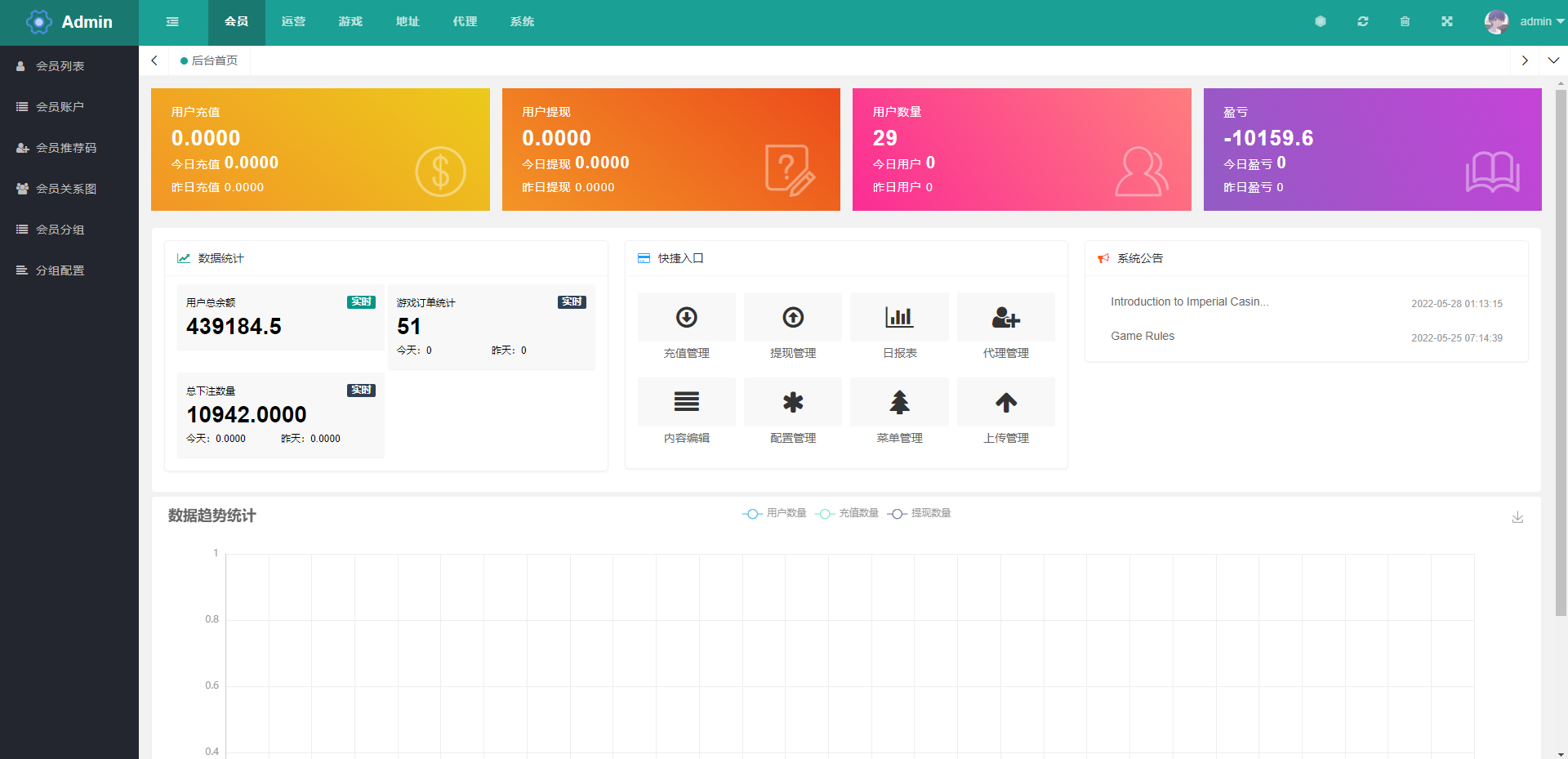This screenshot has height=759, width=1568.
Task: Open 充值管理 recharge management shortcut icon
Action: point(686,318)
